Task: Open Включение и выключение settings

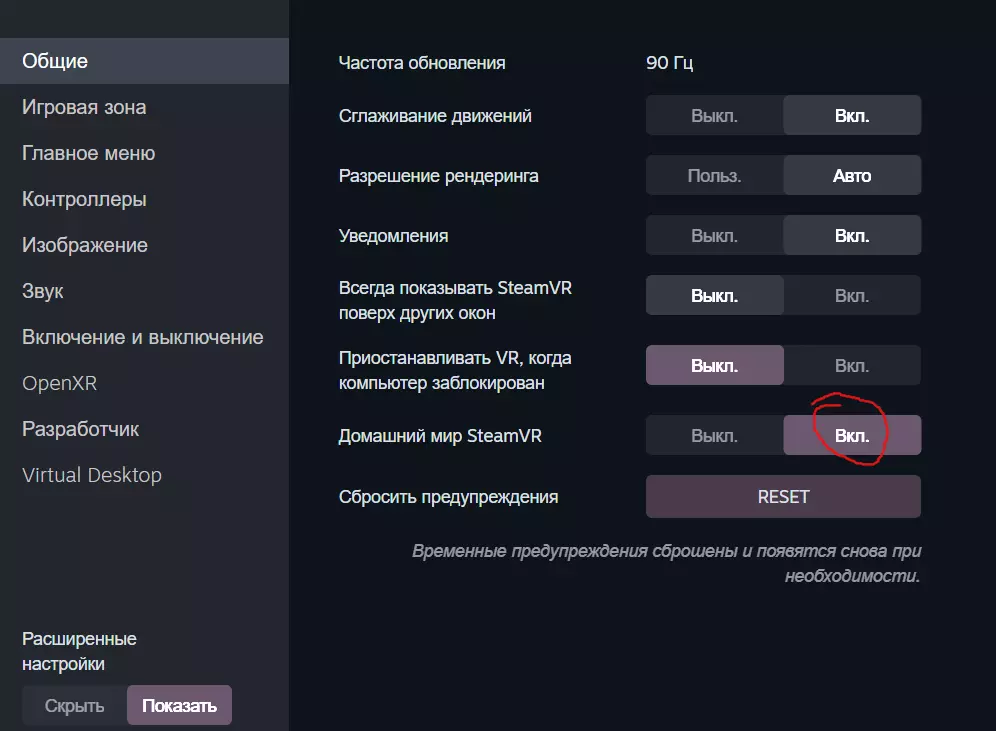Action: pyautogui.click(x=142, y=337)
